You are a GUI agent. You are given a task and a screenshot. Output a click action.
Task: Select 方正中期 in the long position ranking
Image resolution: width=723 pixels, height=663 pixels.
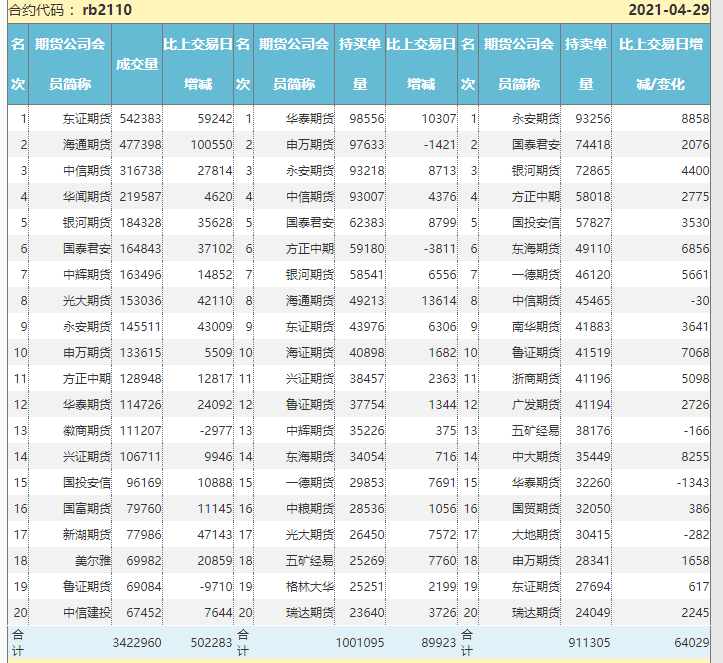coord(309,249)
